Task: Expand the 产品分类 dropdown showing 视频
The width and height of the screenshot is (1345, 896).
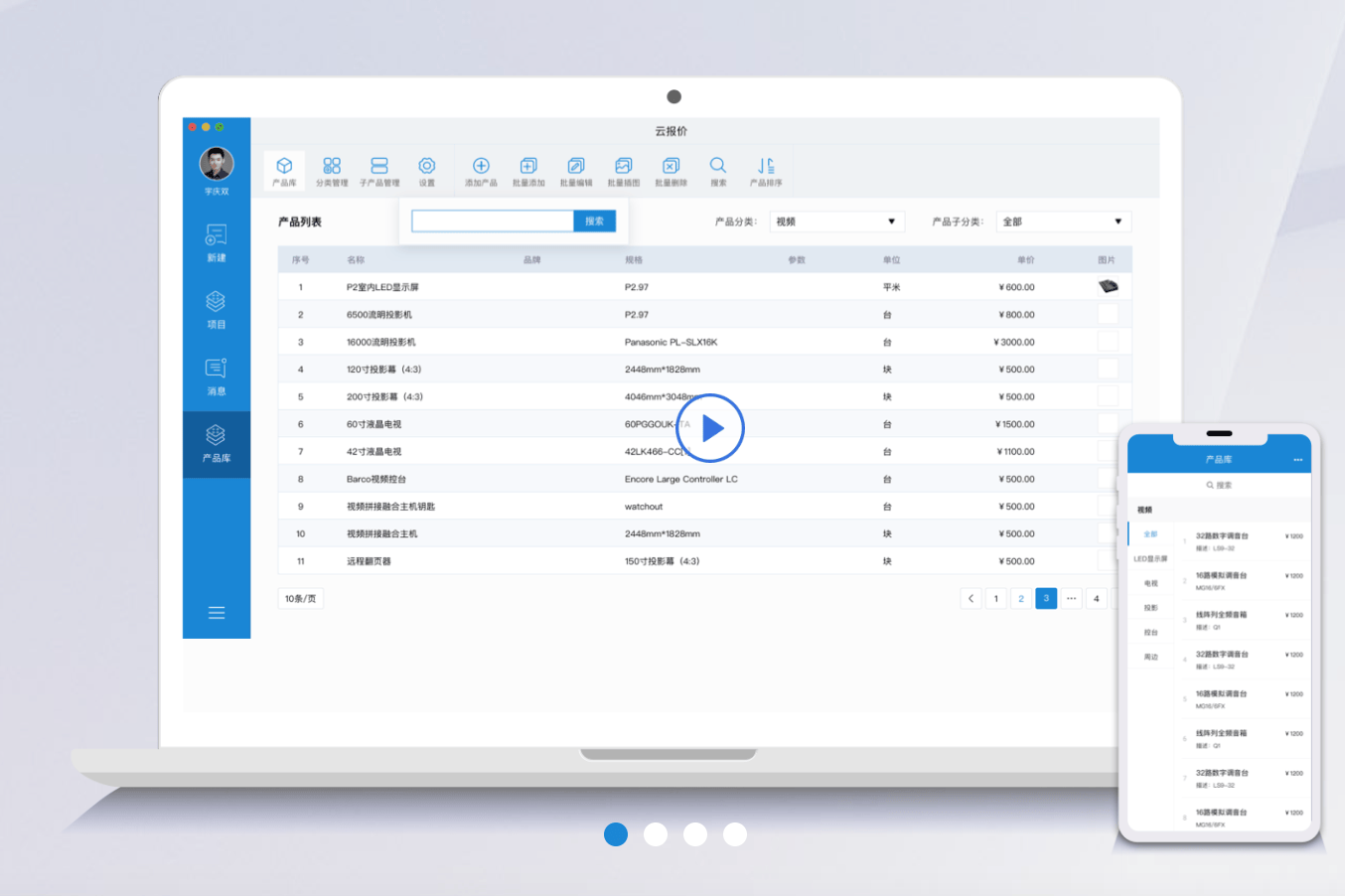Action: click(836, 222)
